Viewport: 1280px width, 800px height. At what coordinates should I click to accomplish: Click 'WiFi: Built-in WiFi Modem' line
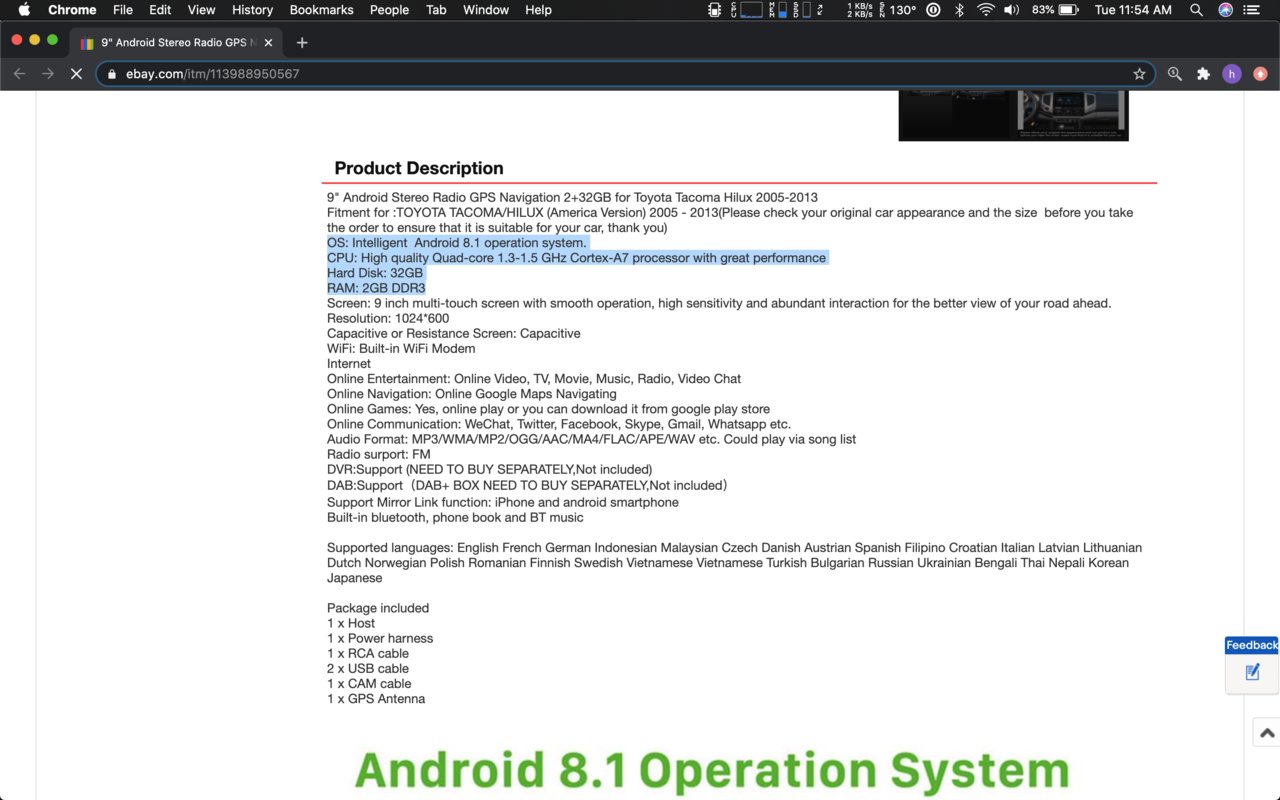pos(401,348)
